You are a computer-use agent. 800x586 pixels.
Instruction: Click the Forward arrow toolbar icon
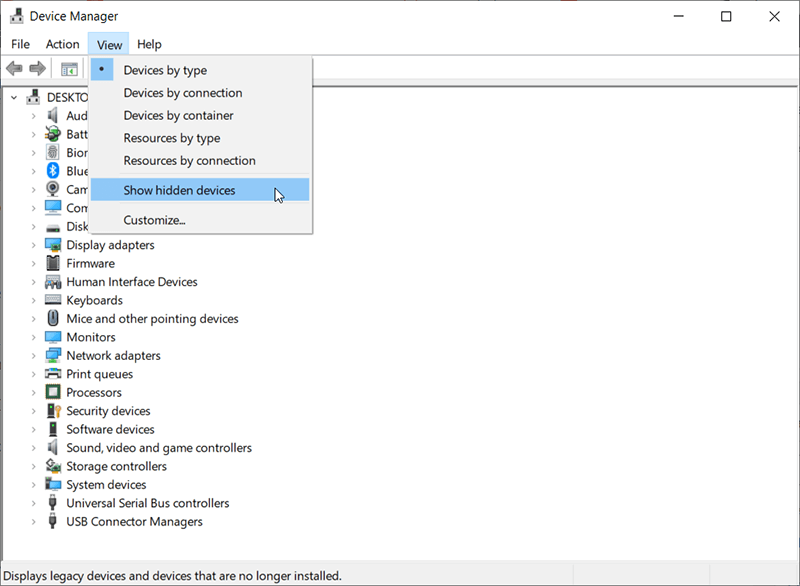coord(37,68)
